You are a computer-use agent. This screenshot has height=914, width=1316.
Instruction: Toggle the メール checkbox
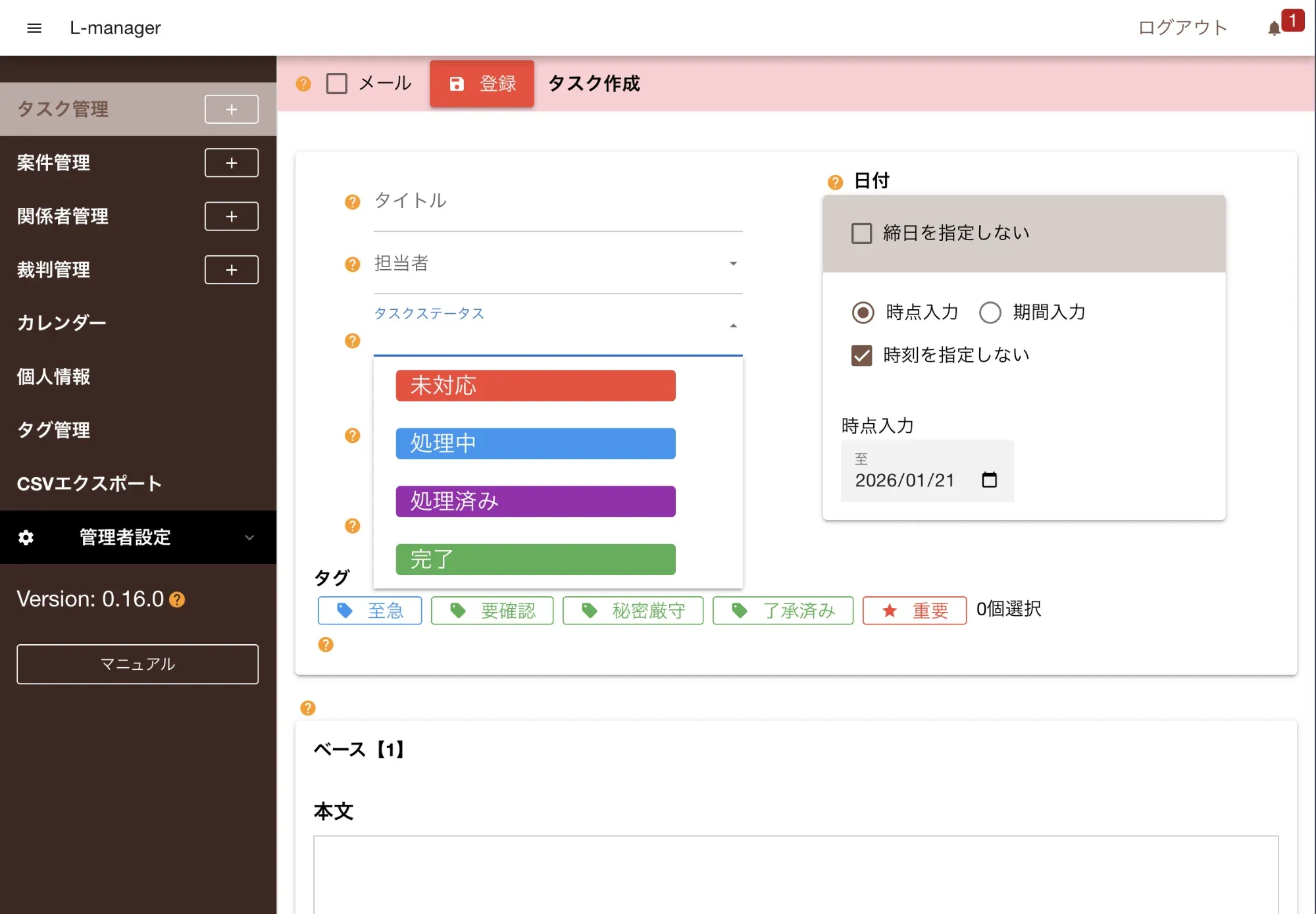[x=337, y=84]
